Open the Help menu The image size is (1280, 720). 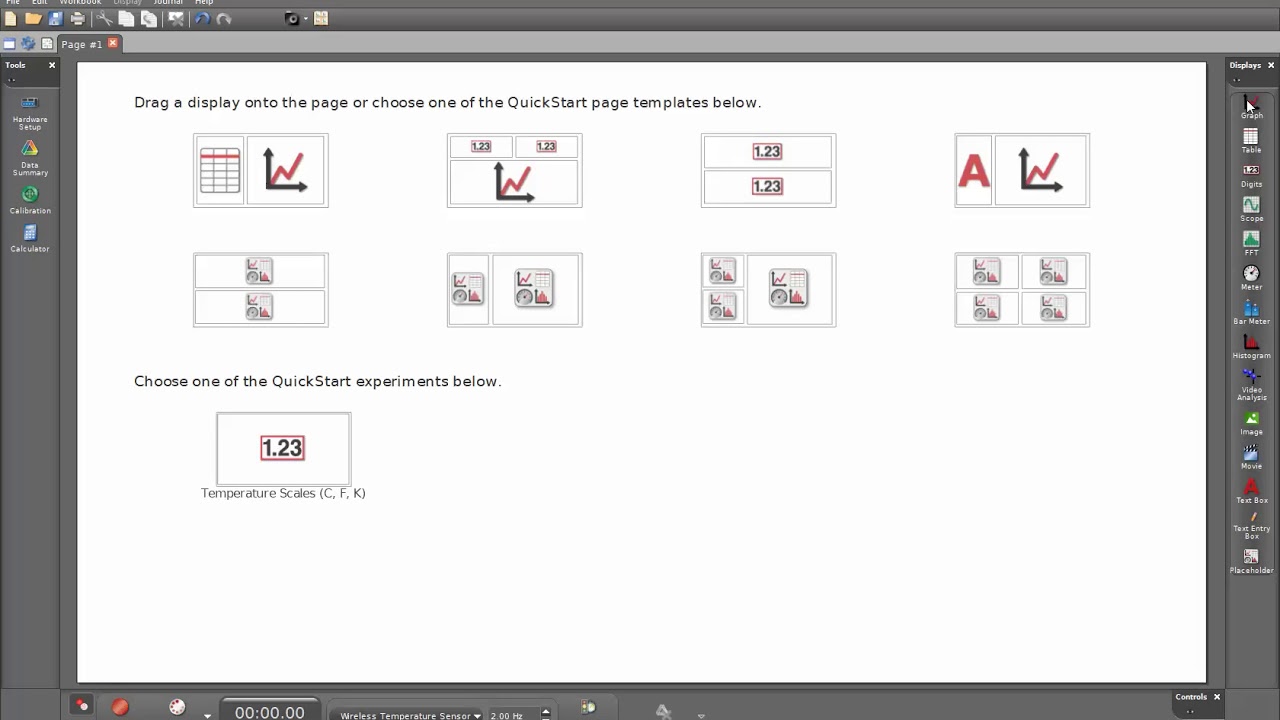pos(204,2)
